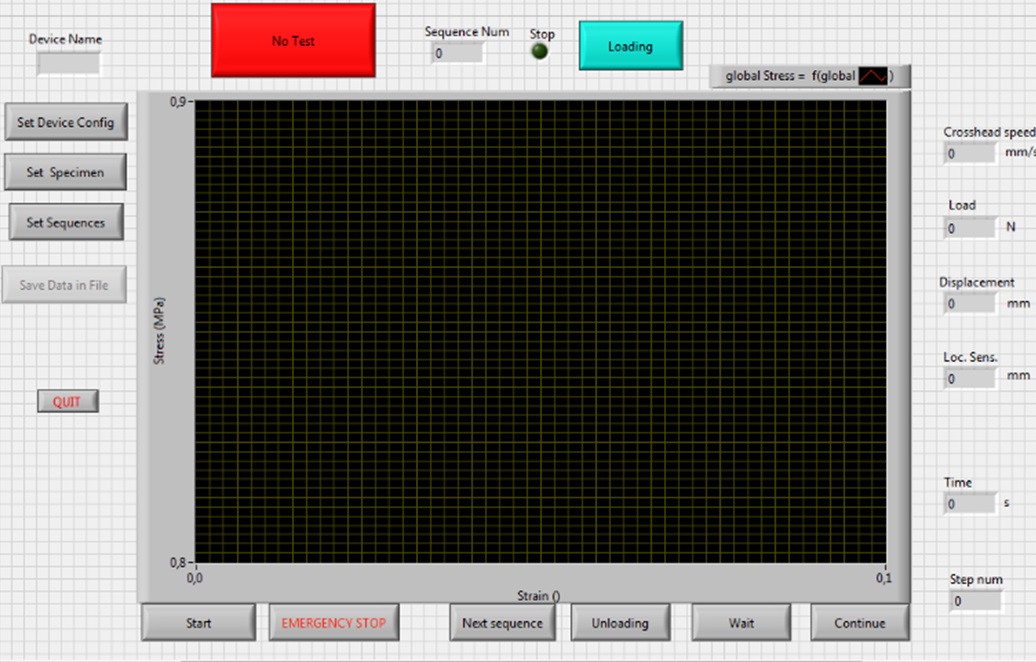Click the QUIT button
1036x662 pixels.
(x=67, y=401)
